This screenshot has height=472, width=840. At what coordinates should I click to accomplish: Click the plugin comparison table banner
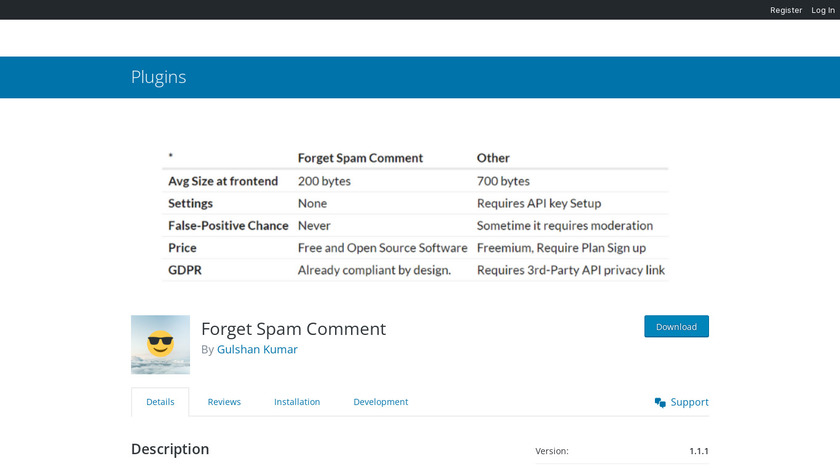click(418, 213)
